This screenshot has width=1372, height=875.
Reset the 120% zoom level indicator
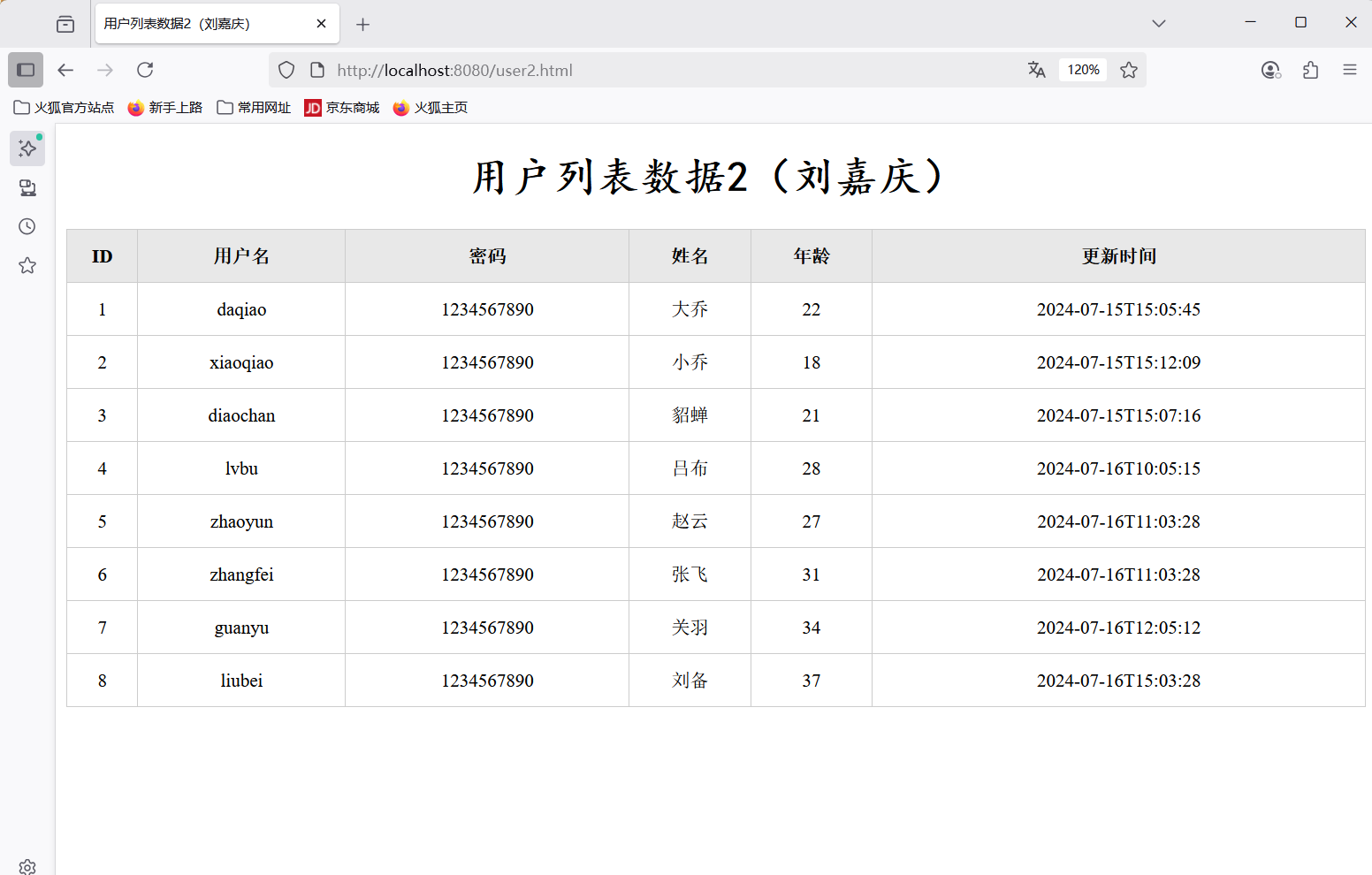click(x=1083, y=70)
